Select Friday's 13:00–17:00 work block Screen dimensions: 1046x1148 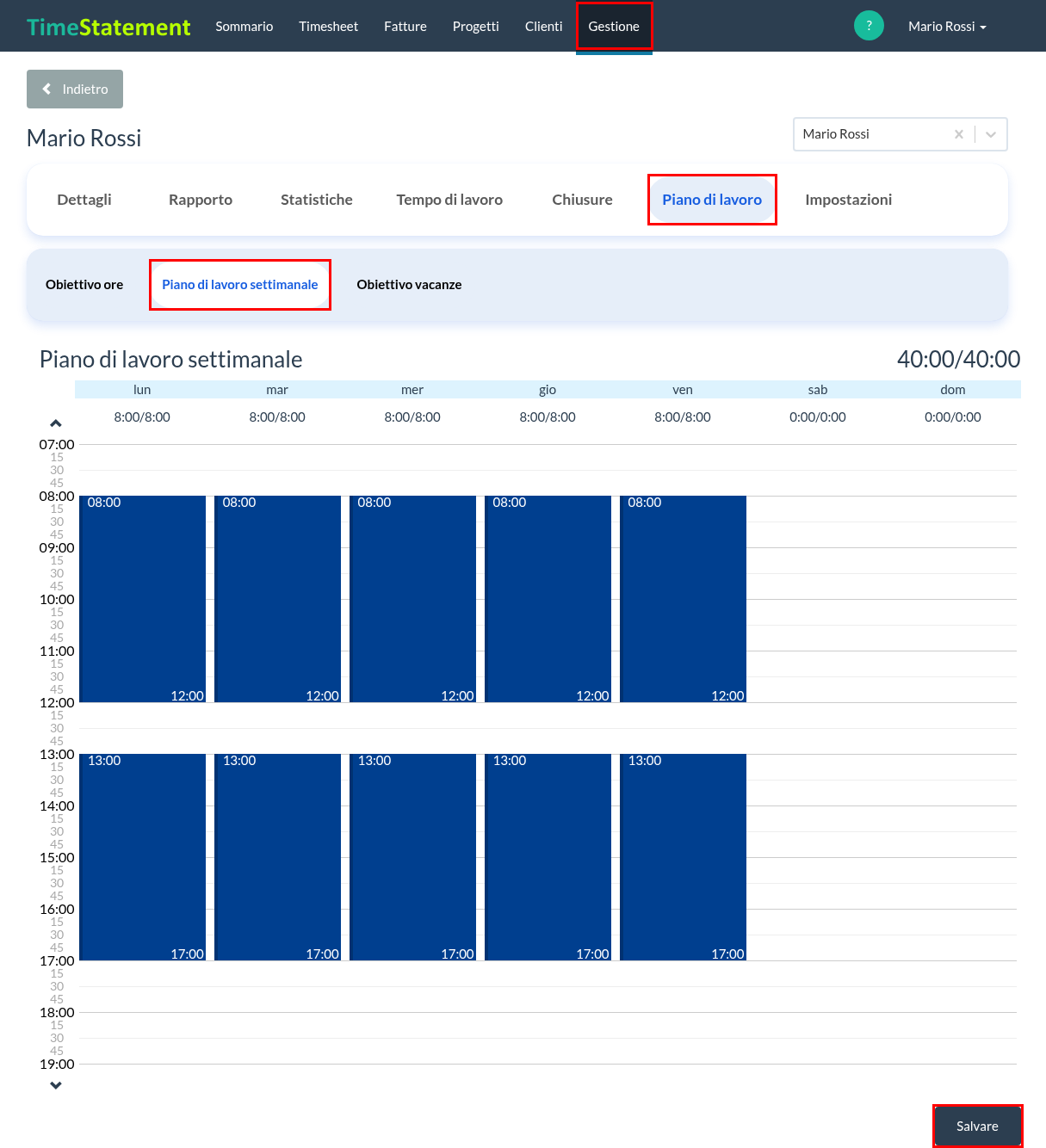click(683, 857)
